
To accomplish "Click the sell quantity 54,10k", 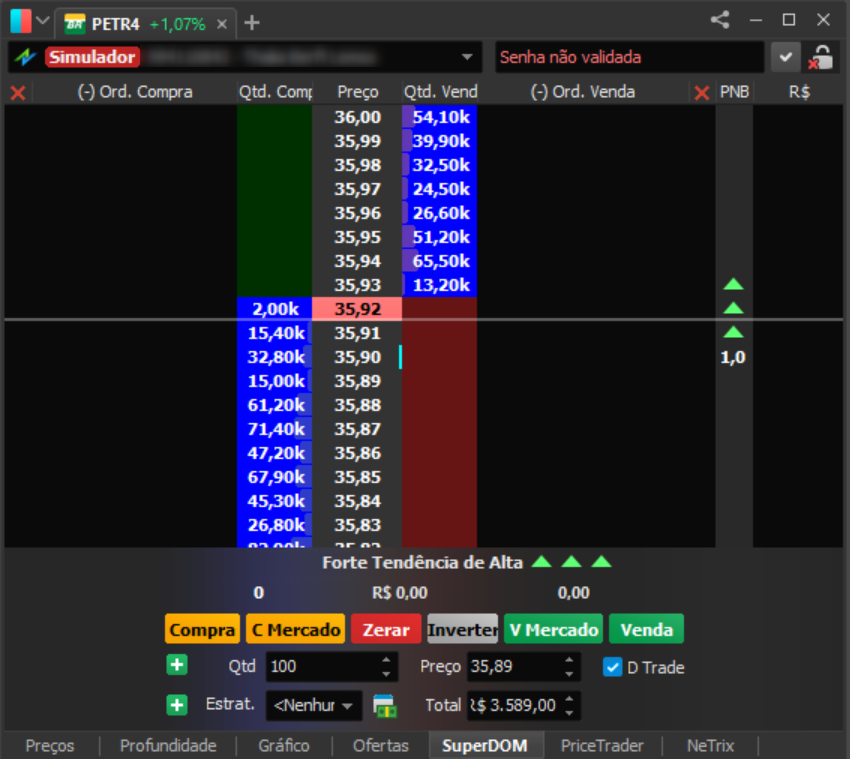I will (440, 117).
